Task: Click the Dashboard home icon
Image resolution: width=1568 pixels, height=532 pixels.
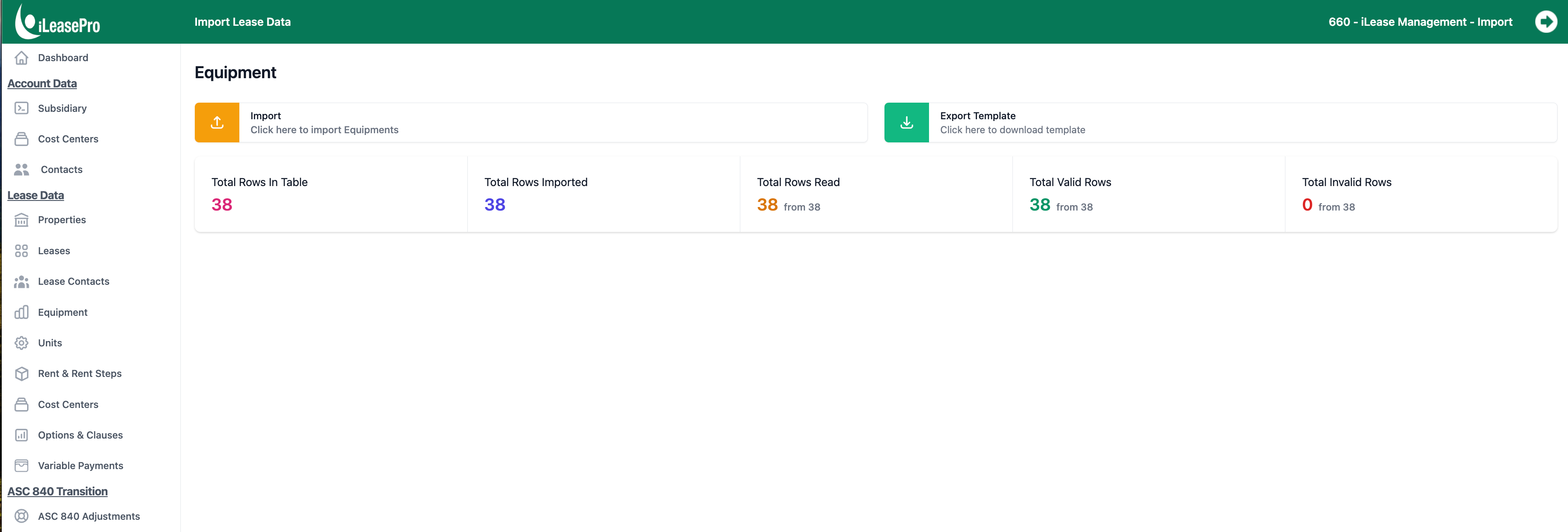Action: point(21,58)
